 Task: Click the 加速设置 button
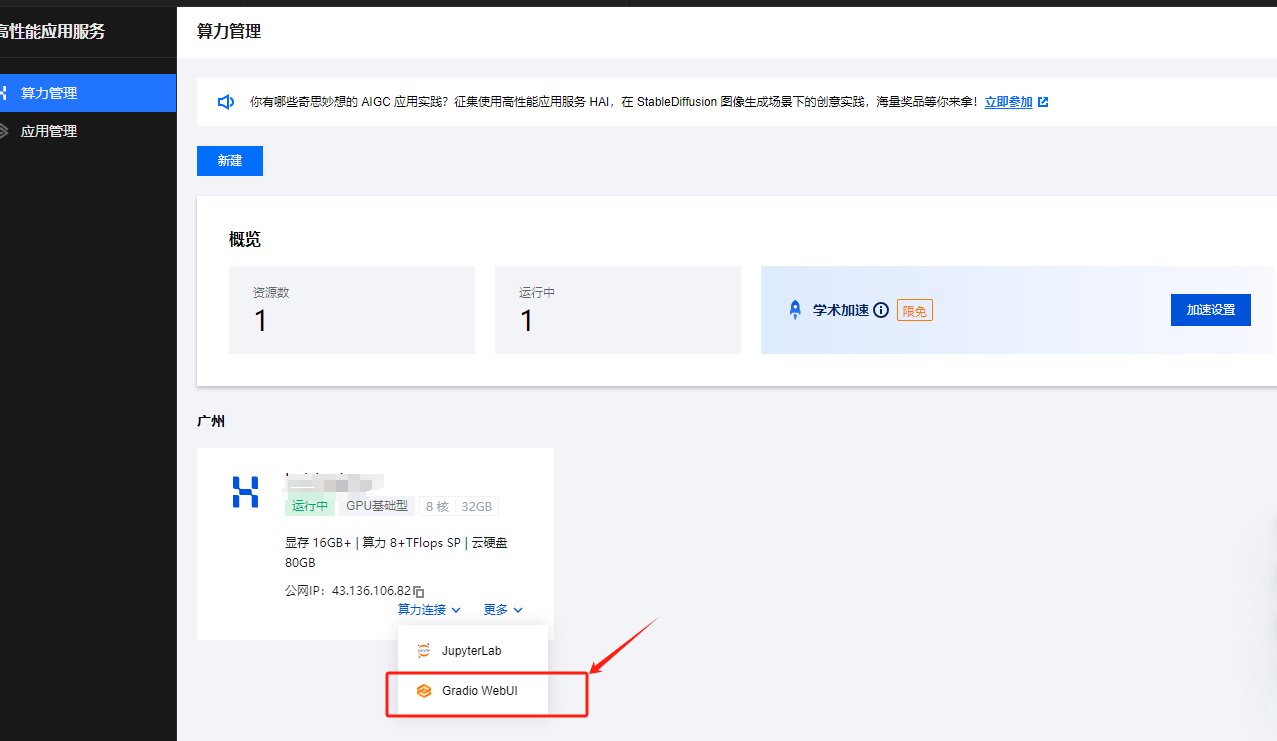1210,310
